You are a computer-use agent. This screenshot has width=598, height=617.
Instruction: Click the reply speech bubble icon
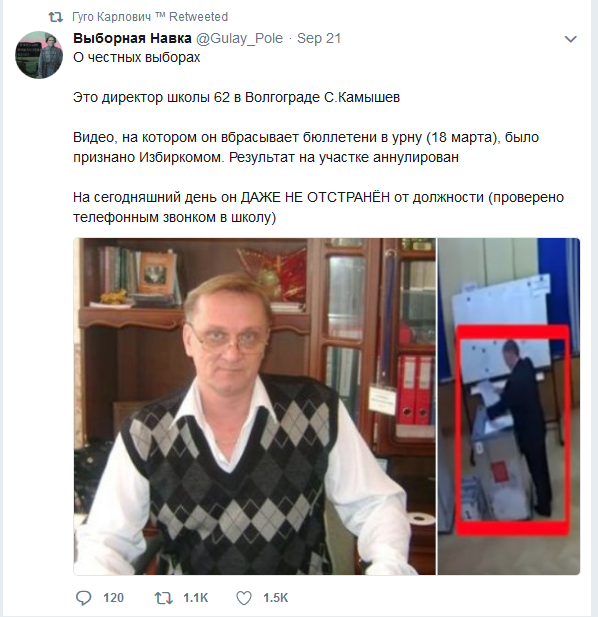[83, 598]
